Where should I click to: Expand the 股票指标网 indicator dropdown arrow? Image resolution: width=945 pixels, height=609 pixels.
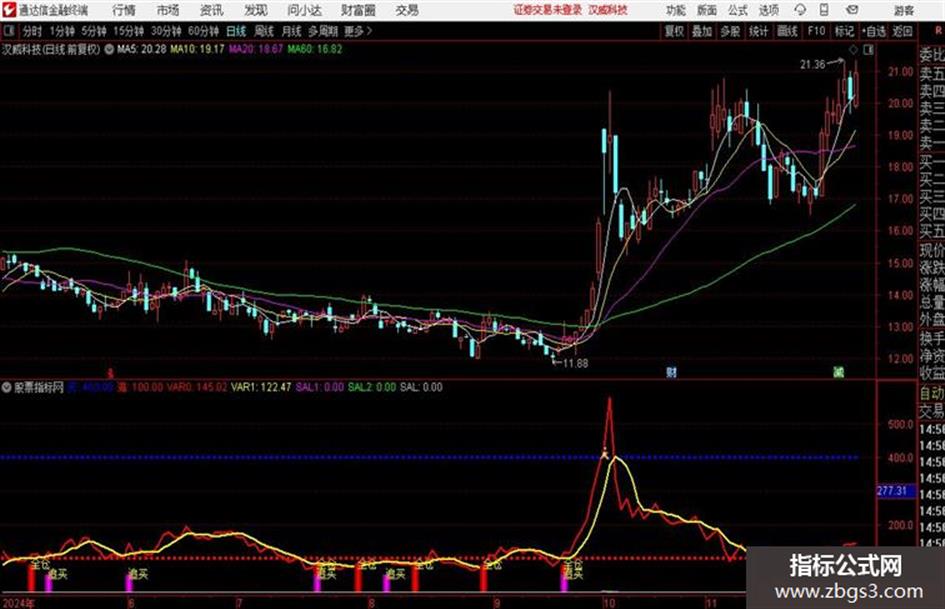(6, 387)
